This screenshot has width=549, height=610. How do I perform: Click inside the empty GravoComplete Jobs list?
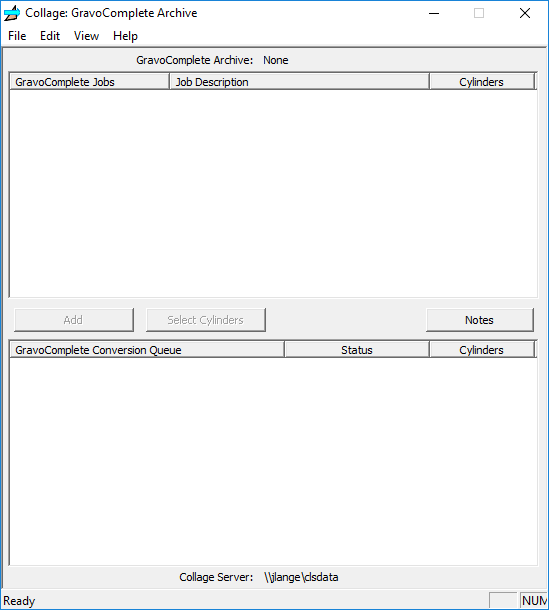[273, 193]
